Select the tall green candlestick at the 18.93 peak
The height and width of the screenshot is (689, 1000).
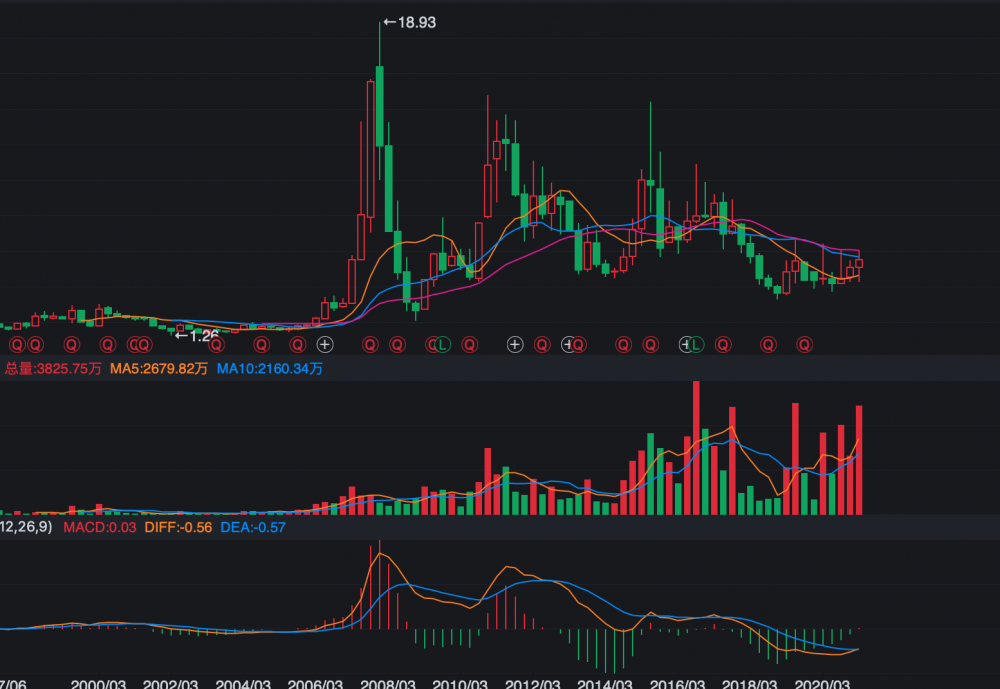pos(379,106)
